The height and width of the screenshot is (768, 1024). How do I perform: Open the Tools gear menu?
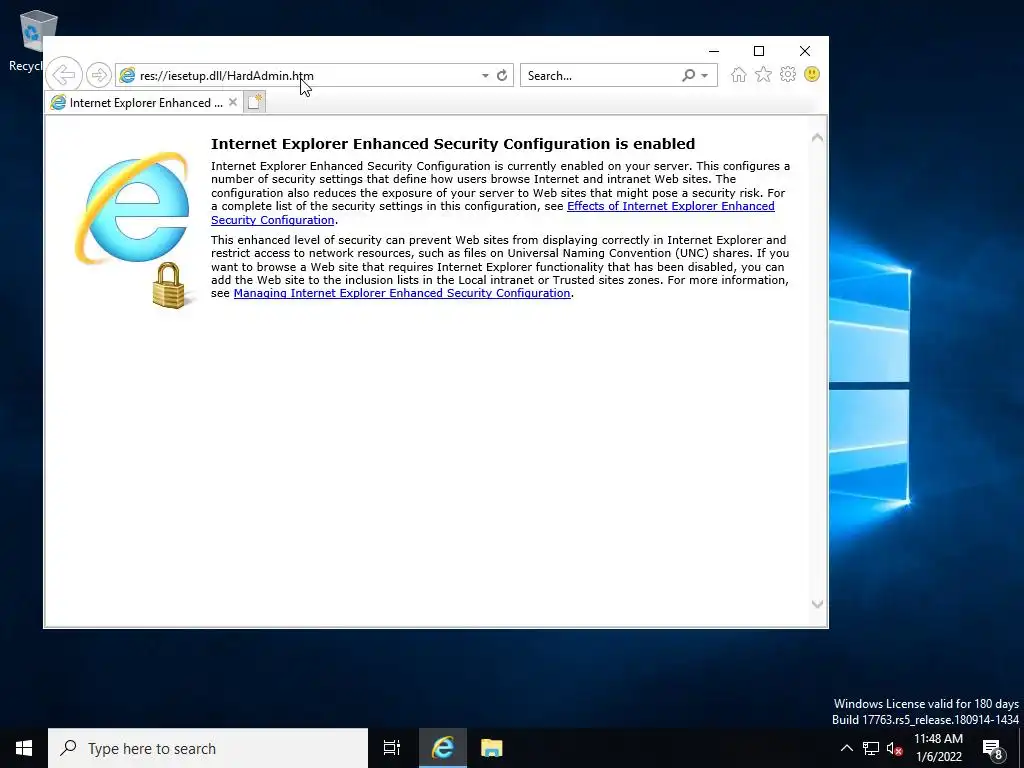(788, 74)
